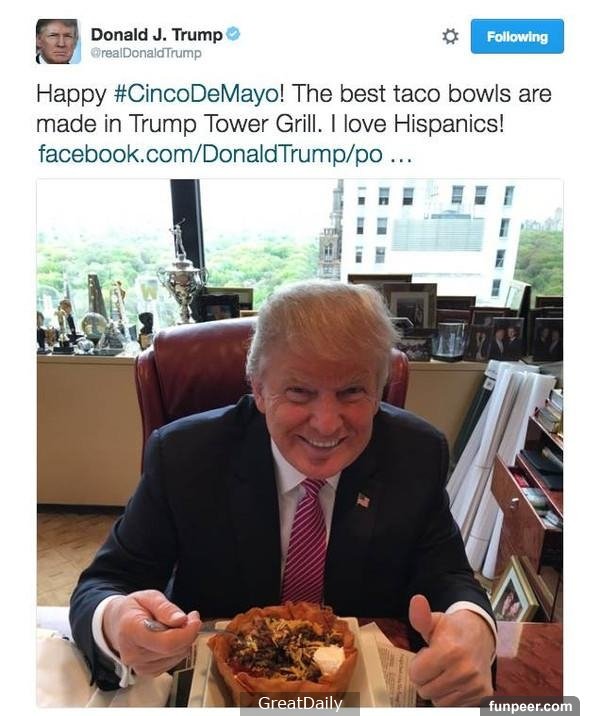
Task: Click the ellipsis after the facebook link
Action: 401,156
